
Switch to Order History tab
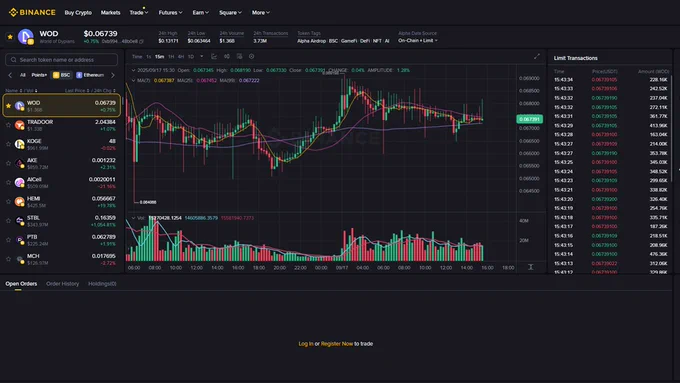(62, 284)
